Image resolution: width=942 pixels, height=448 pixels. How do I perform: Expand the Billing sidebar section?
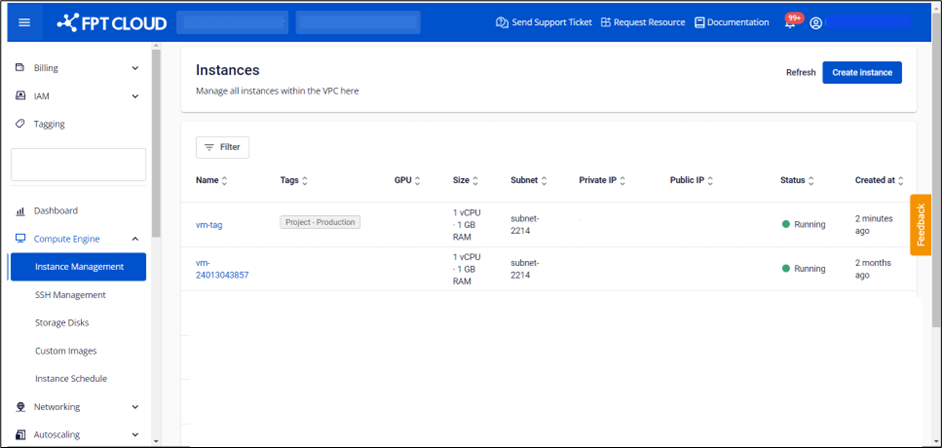(75, 68)
